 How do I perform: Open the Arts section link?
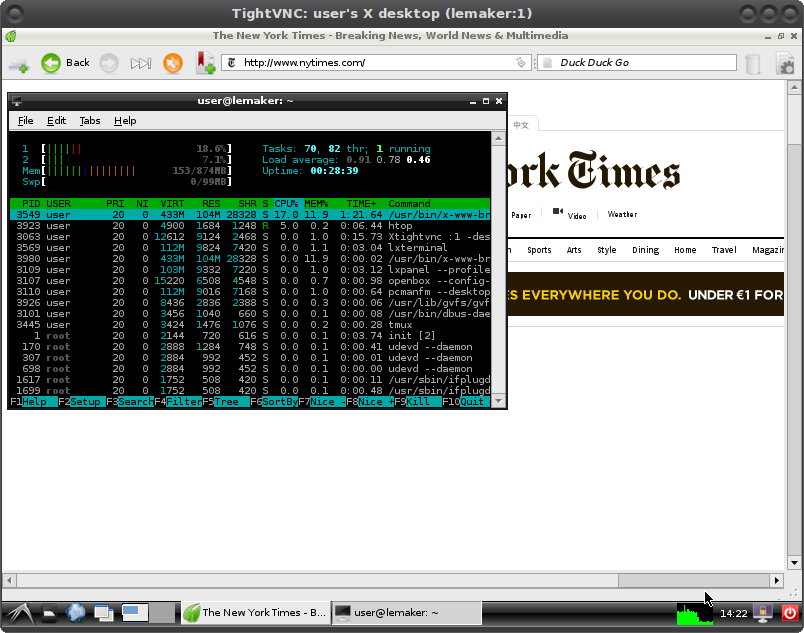click(574, 250)
